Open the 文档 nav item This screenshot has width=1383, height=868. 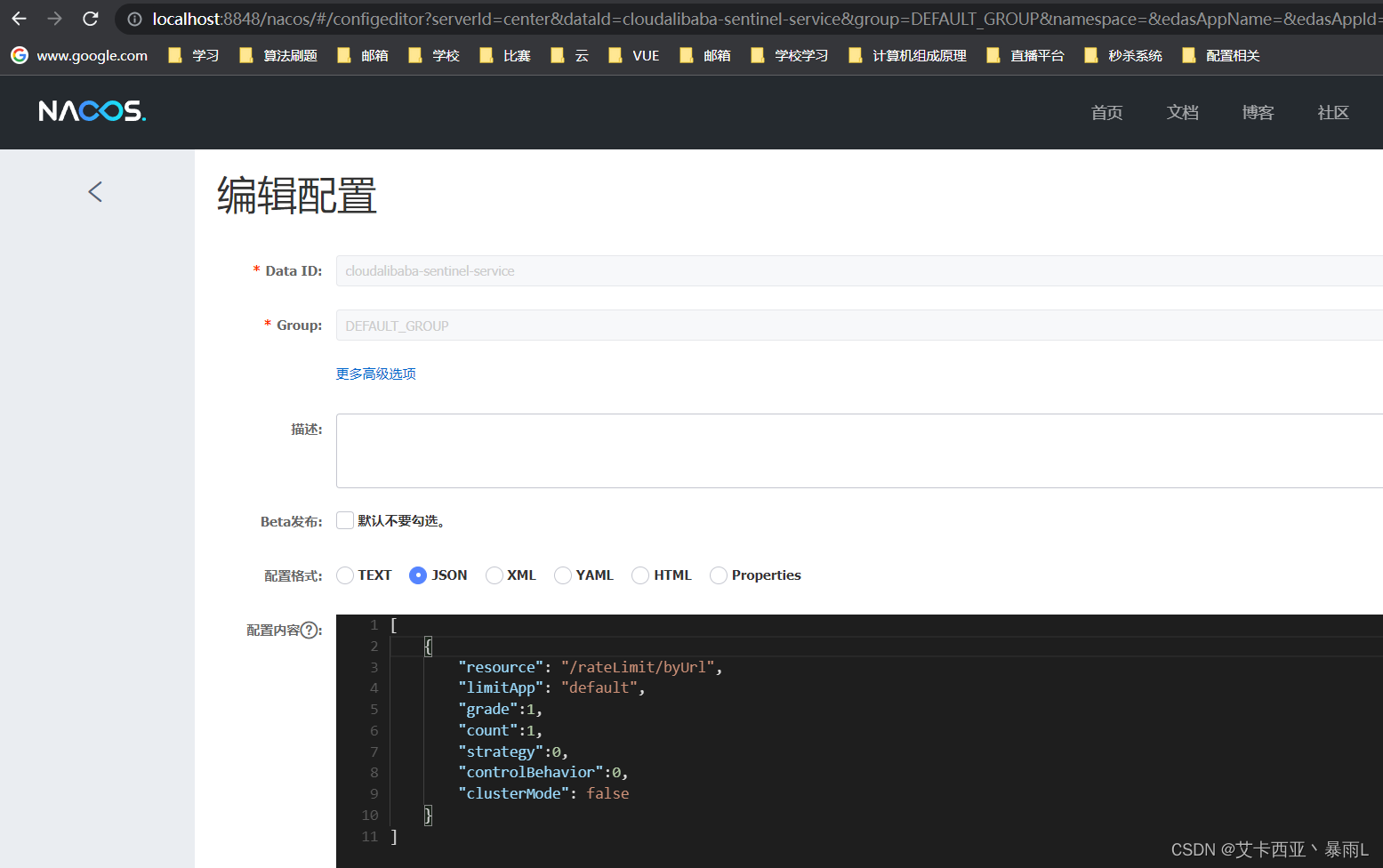coord(1183,112)
